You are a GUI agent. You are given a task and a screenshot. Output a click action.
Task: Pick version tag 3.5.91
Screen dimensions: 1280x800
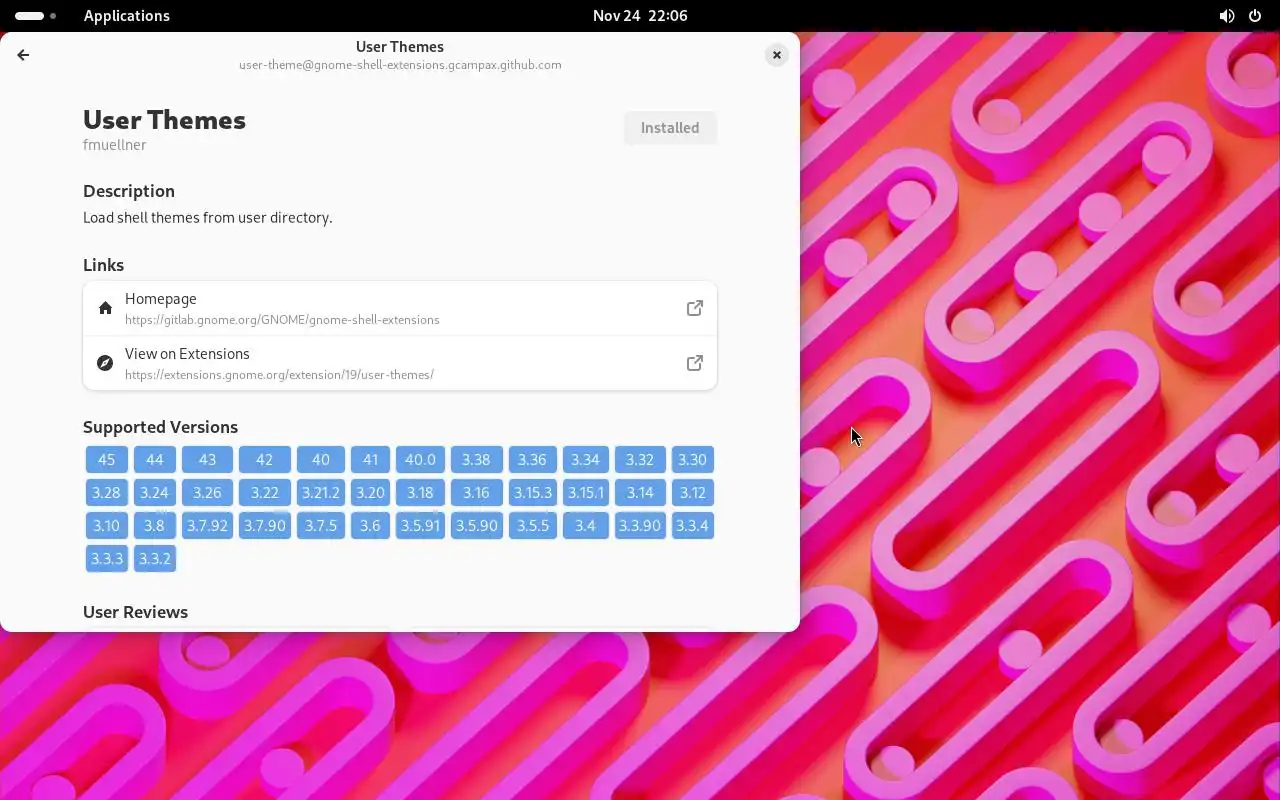pyautogui.click(x=420, y=526)
